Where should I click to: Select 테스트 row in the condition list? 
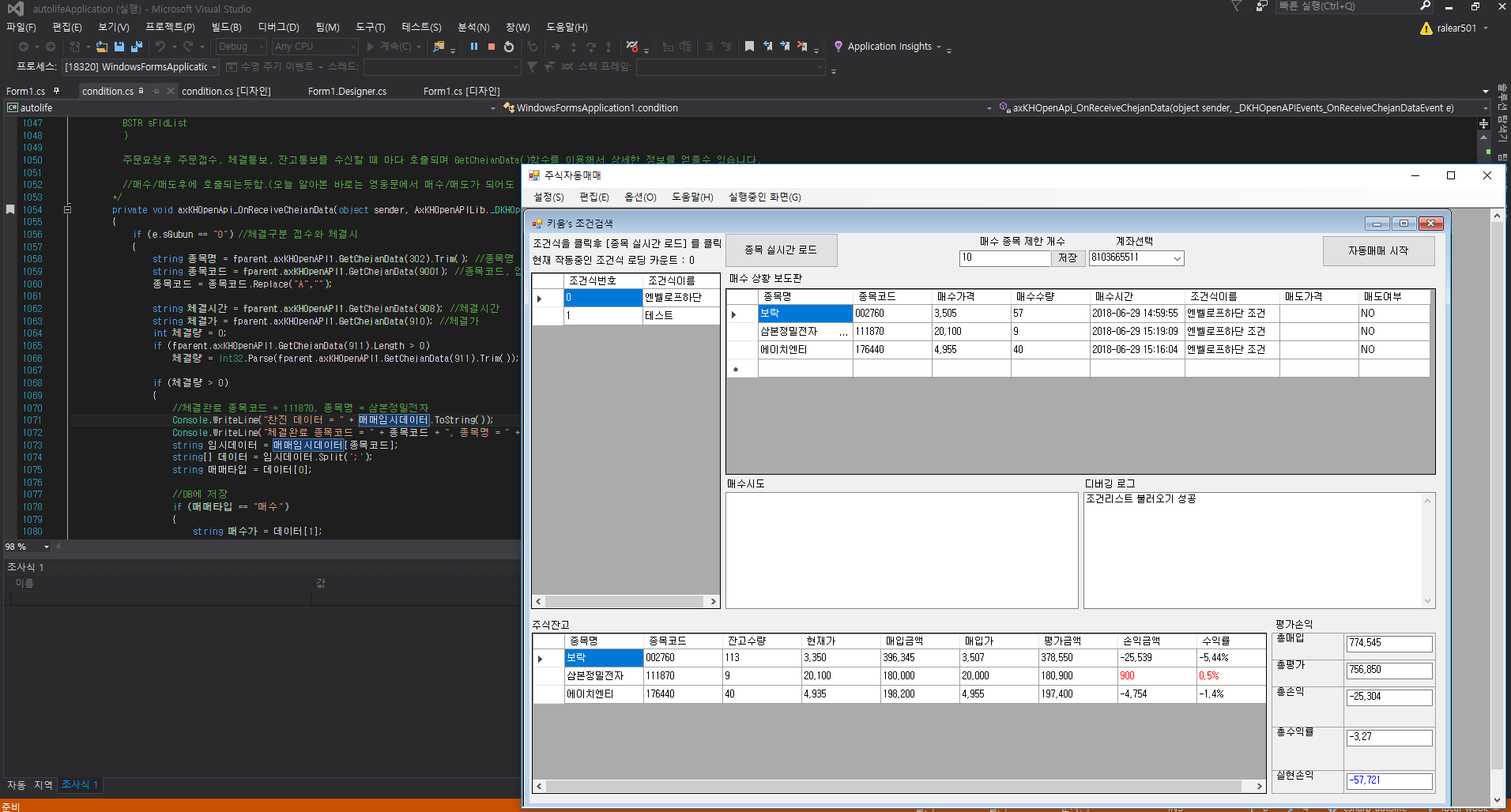(x=626, y=316)
